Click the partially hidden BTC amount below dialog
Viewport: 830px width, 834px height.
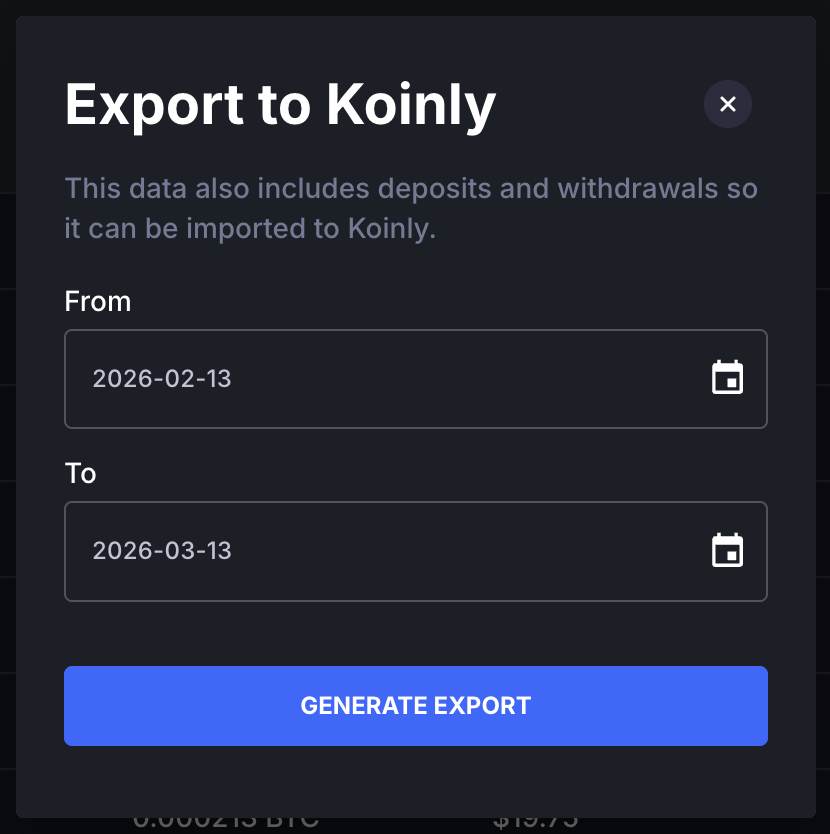(226, 821)
